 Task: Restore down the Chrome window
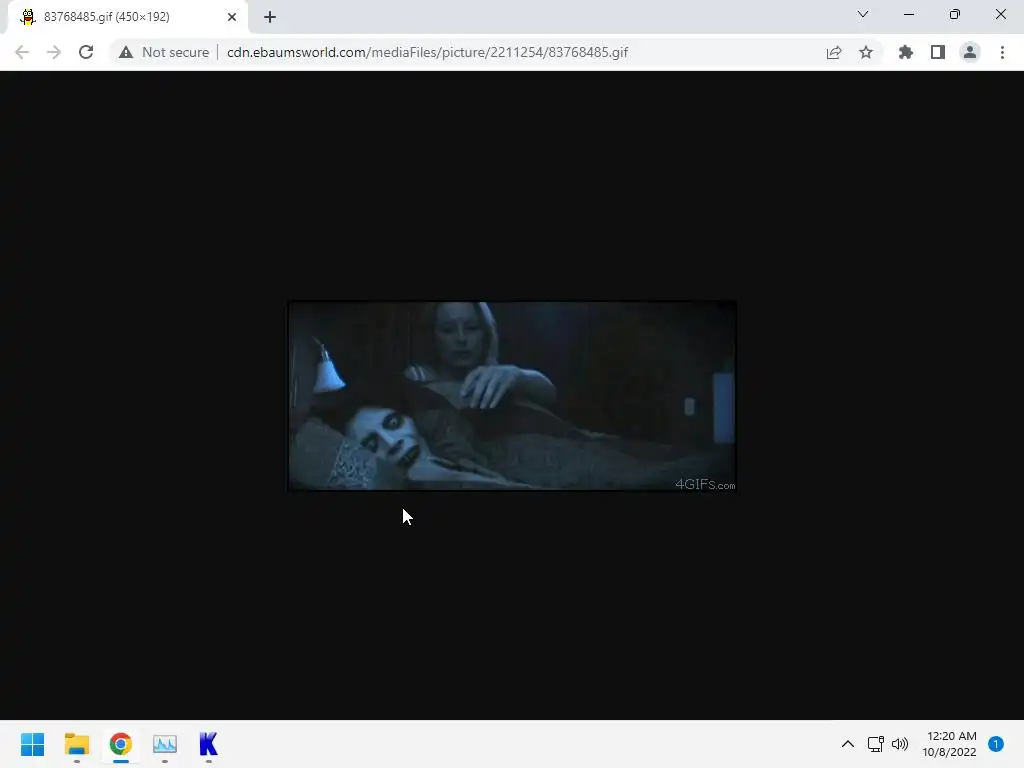(955, 14)
